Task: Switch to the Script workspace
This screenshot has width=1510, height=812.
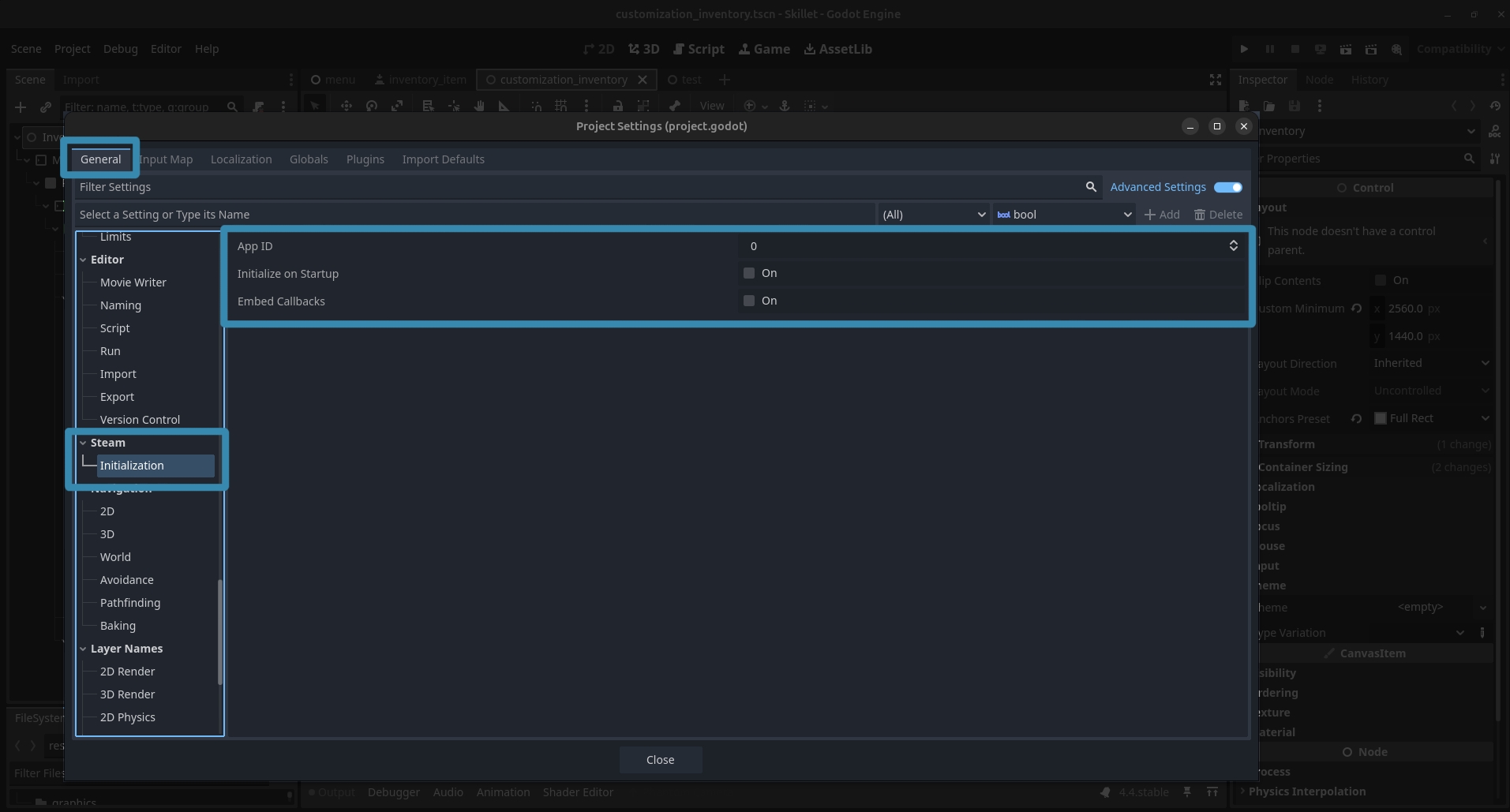Action: click(699, 49)
